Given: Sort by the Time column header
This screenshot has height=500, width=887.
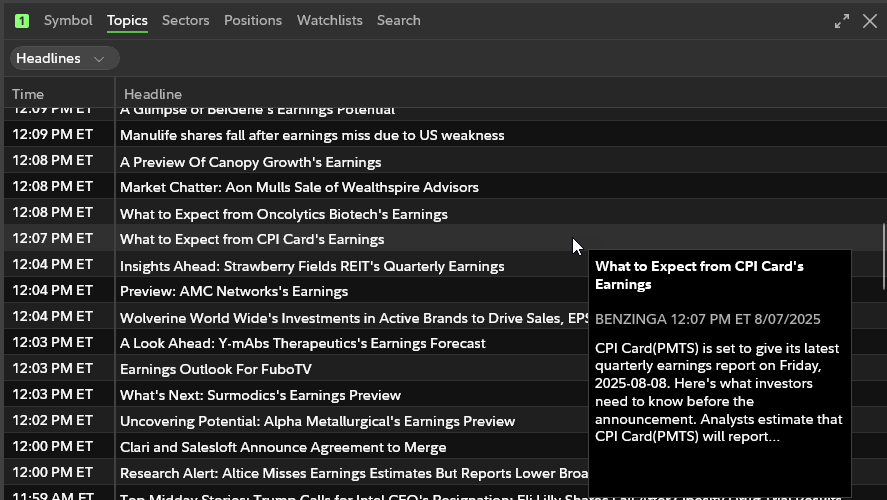Looking at the screenshot, I should click(x=28, y=94).
